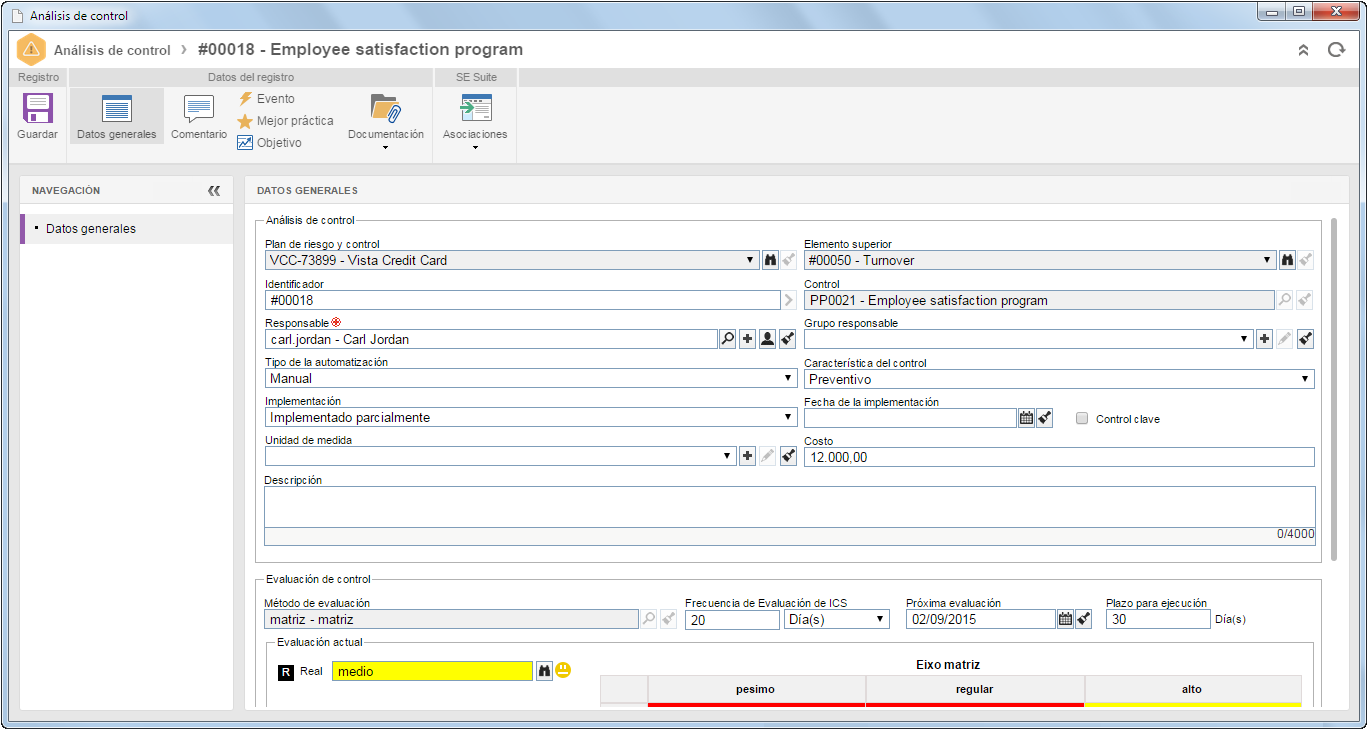The height and width of the screenshot is (730, 1368).
Task: Open the Documentación menu
Action: pos(386,120)
